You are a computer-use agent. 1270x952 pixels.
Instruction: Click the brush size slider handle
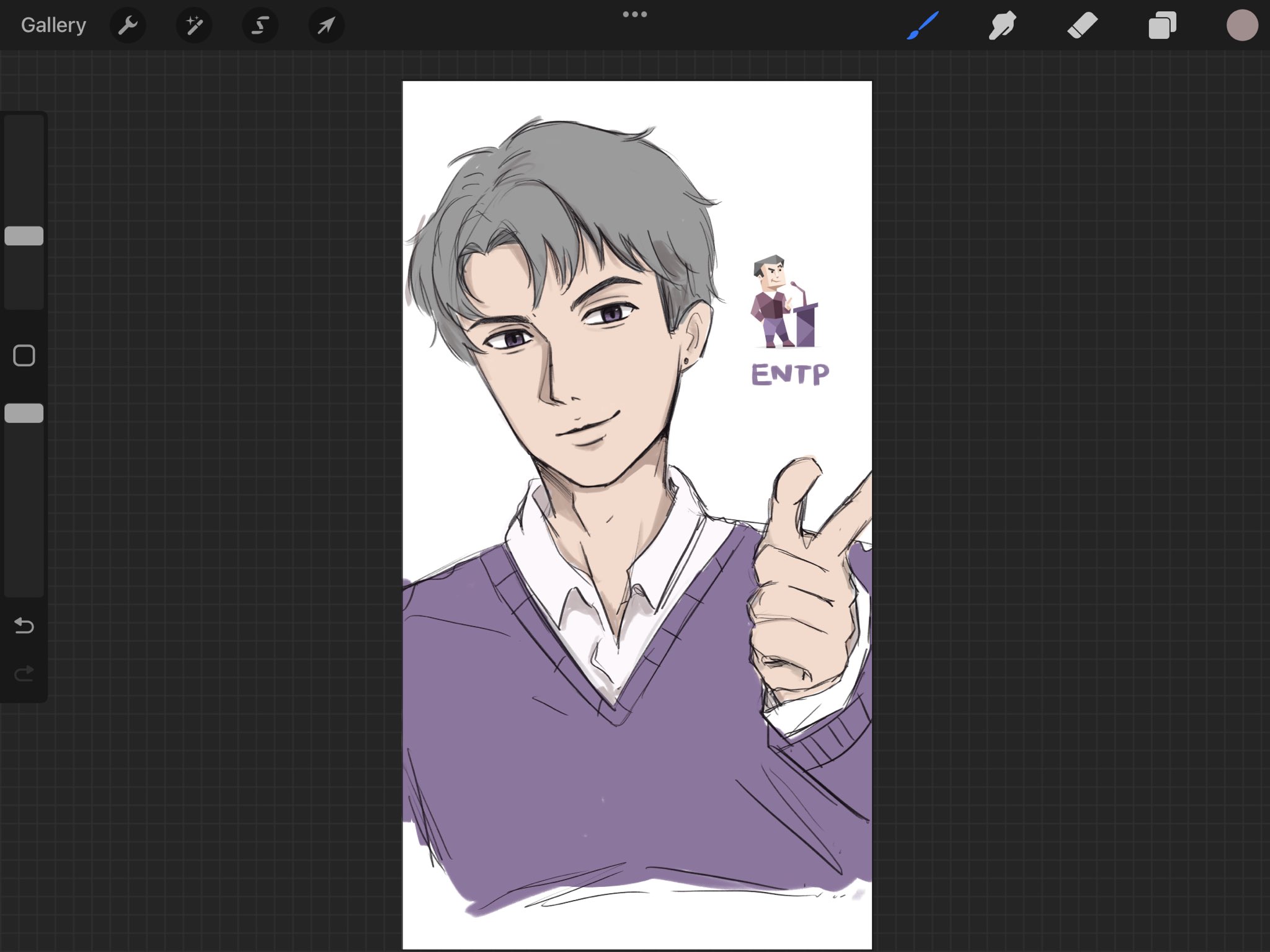click(24, 236)
